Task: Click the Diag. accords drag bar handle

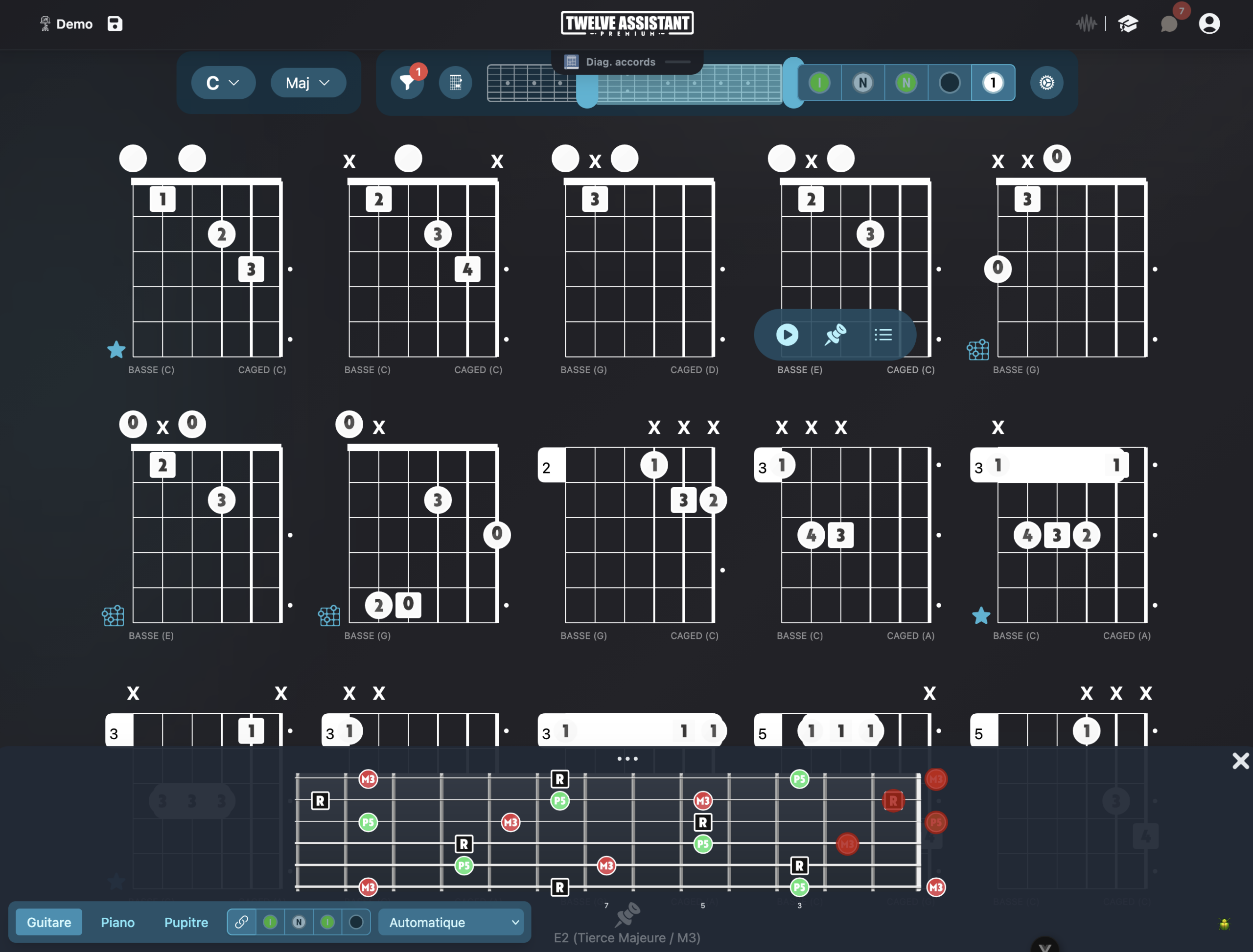Action: pyautogui.click(x=677, y=62)
